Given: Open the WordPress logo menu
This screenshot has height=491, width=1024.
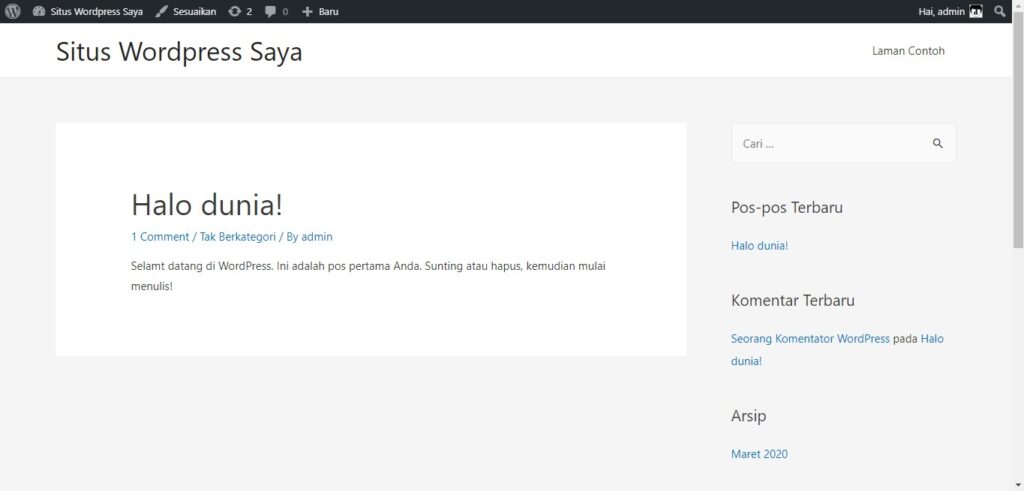Looking at the screenshot, I should coord(12,11).
